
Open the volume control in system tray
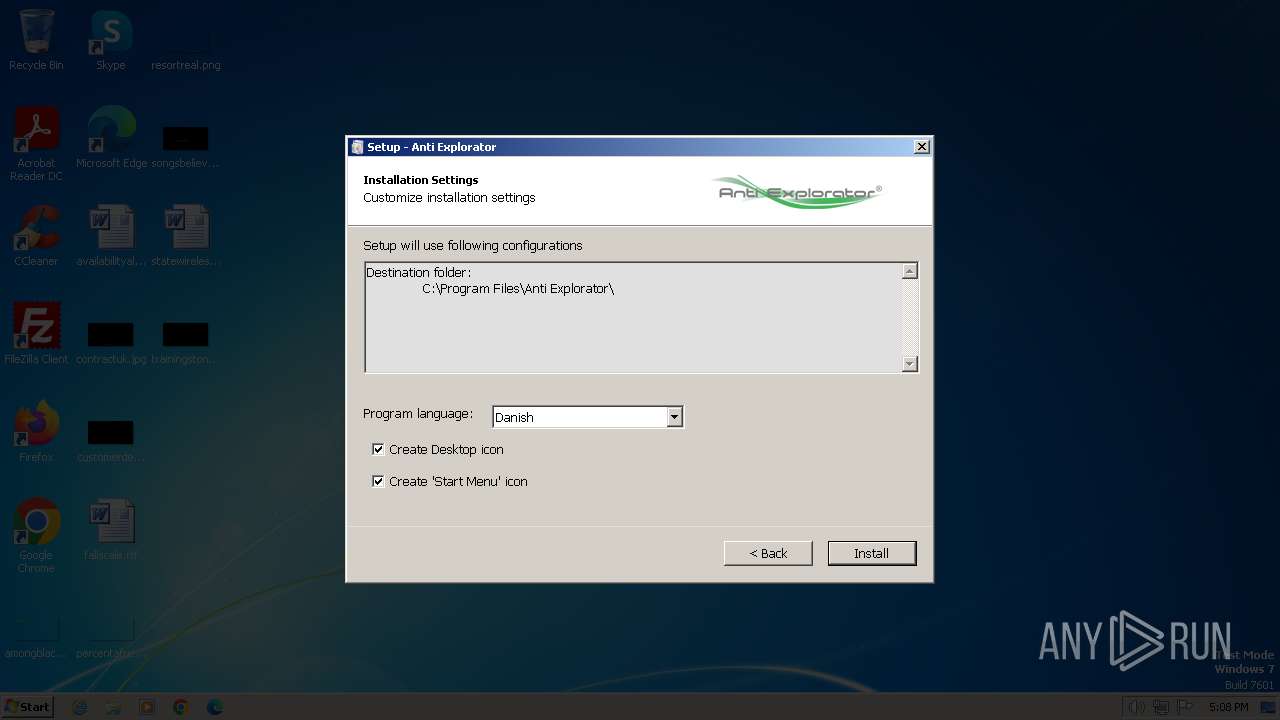[1137, 707]
